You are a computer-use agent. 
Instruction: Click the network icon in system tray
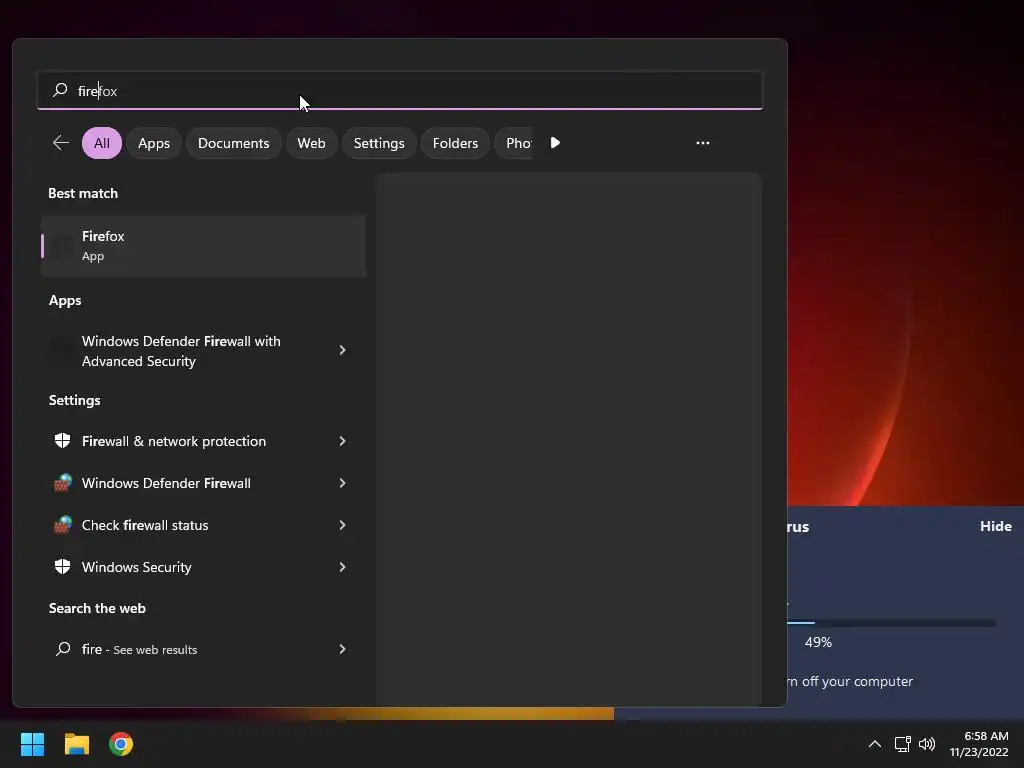point(903,744)
